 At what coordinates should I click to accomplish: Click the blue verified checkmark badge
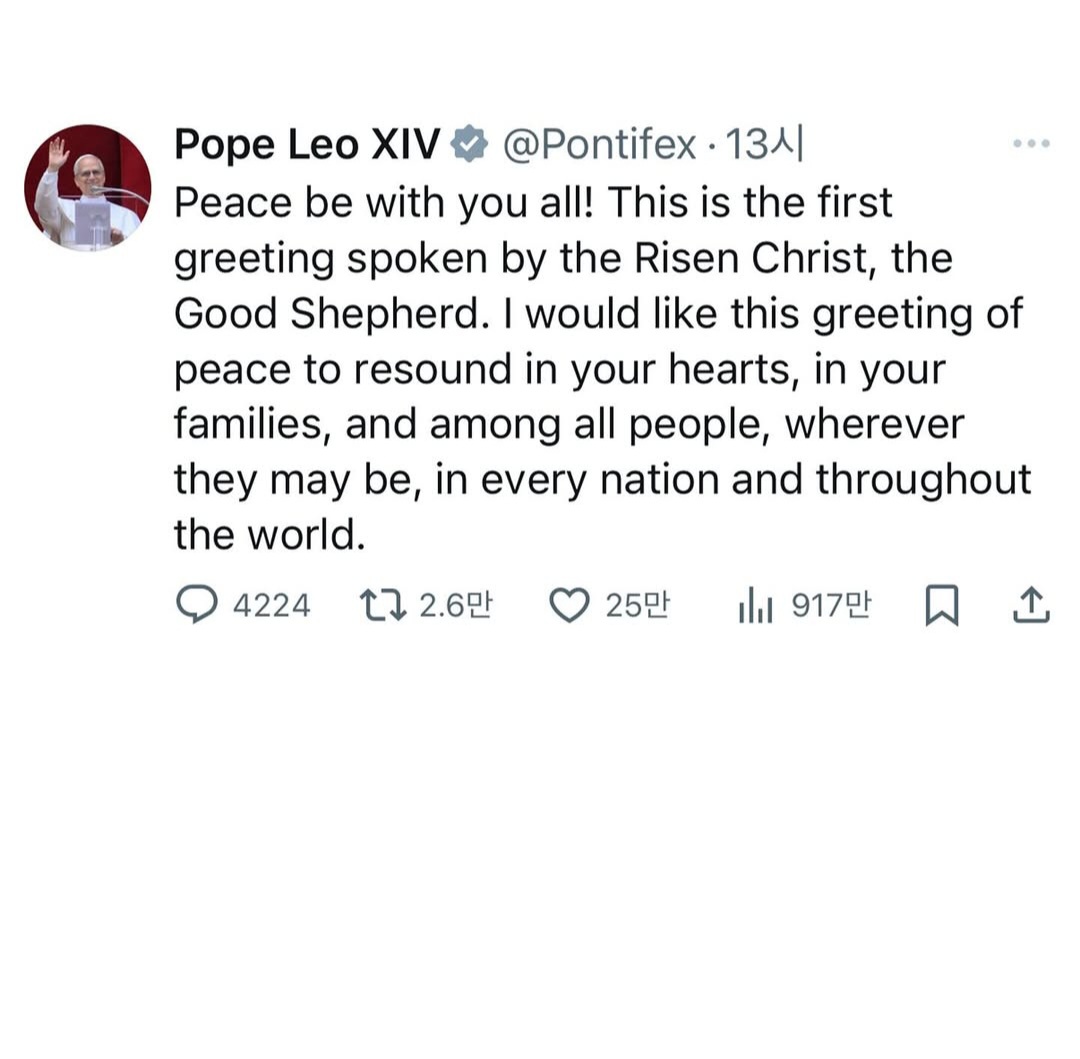tap(469, 144)
